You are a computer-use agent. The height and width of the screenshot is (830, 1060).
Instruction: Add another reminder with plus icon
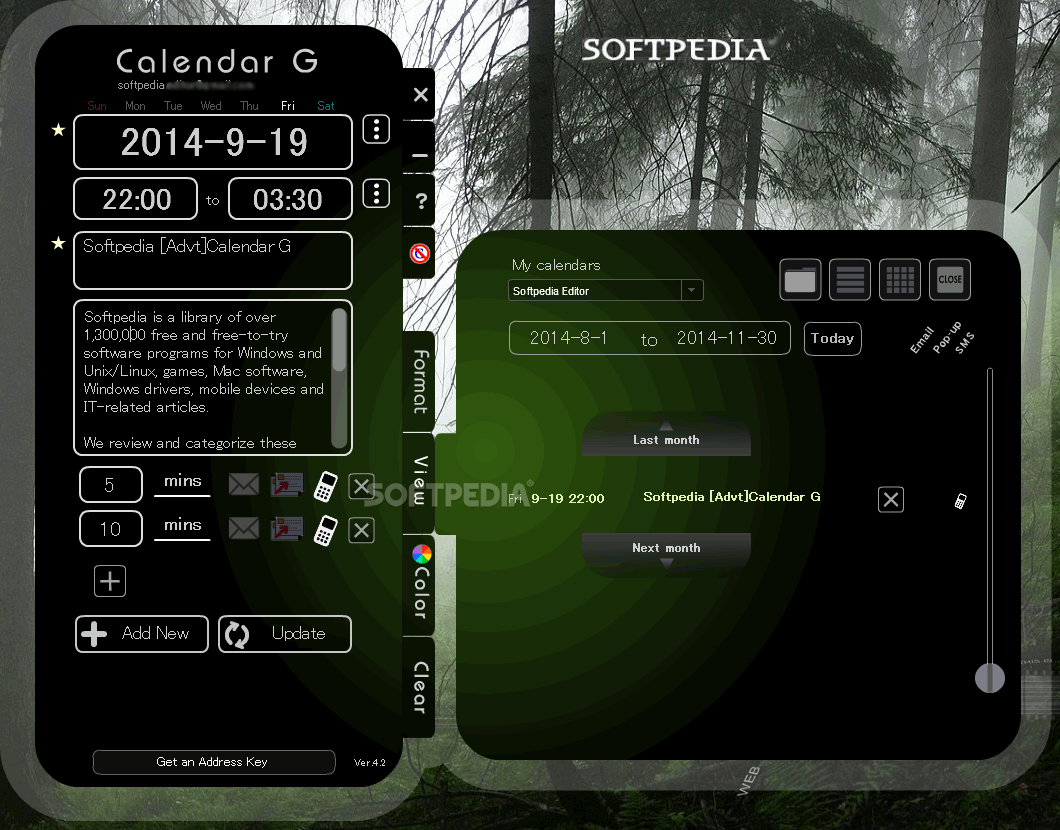click(x=110, y=581)
